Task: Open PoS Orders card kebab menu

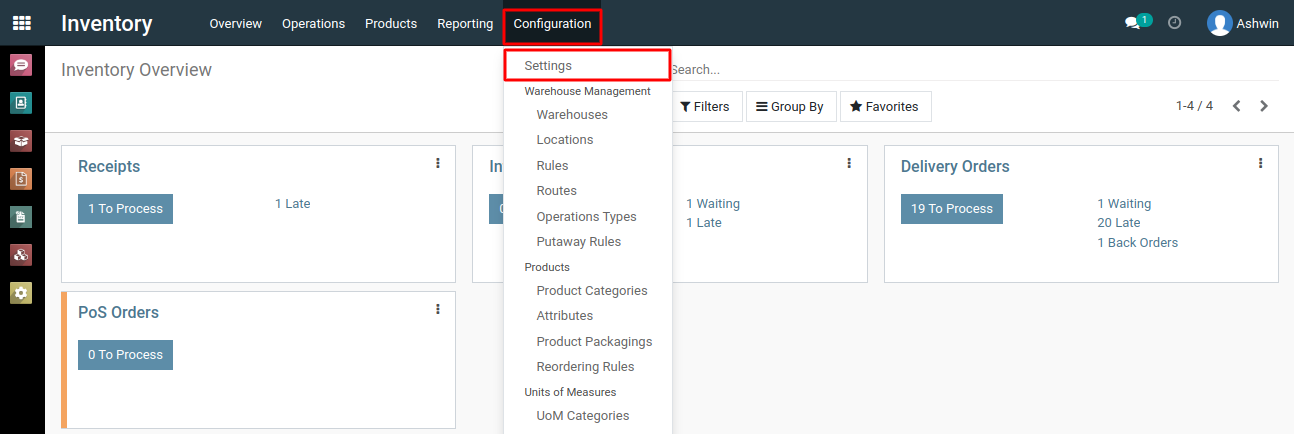Action: (438, 309)
